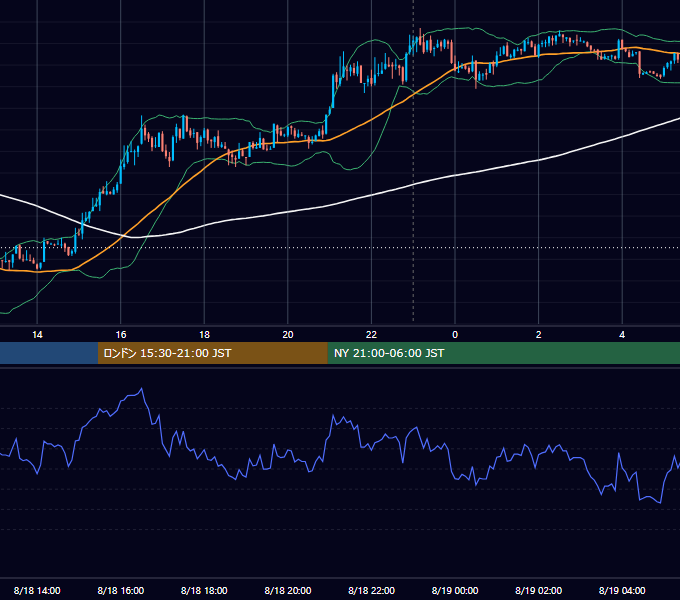The height and width of the screenshot is (600, 680).
Task: Select the London session bar 15:30-21:00 JST
Action: pos(212,353)
